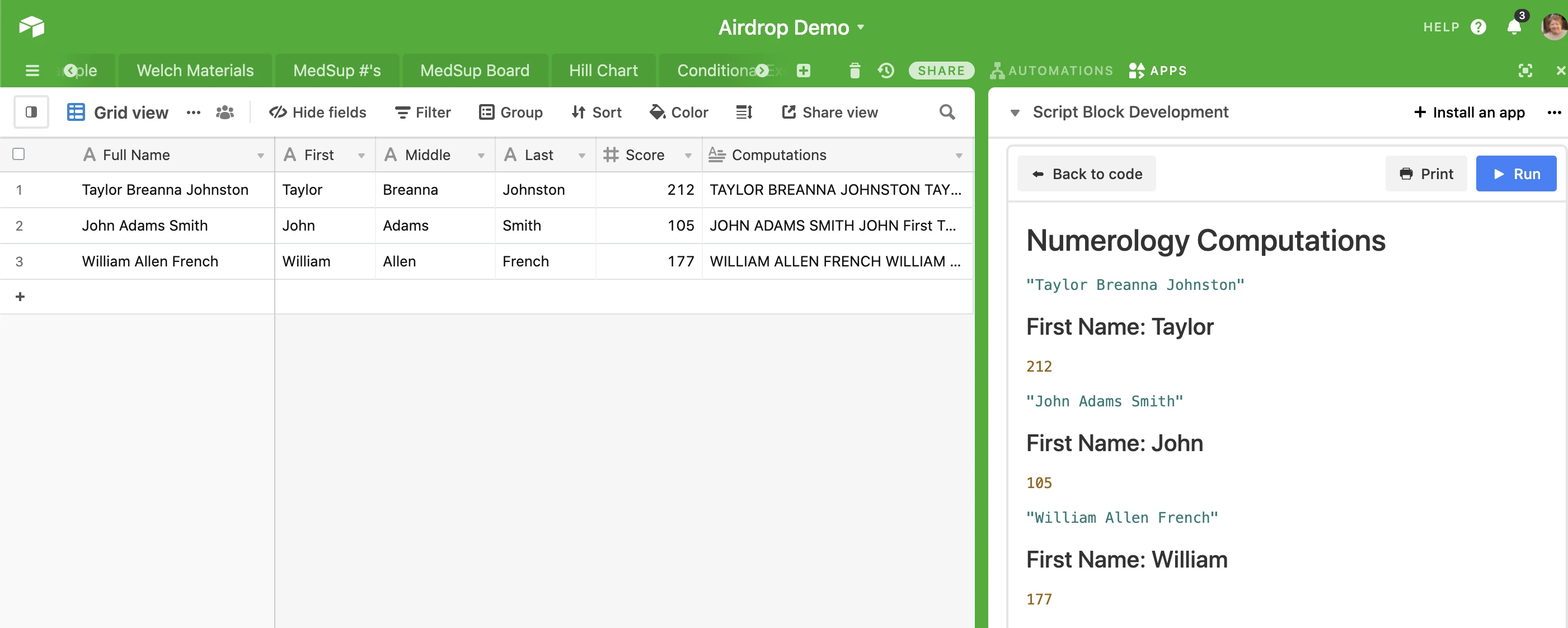Collapse the Script Block Development section
Screen dimensions: 1568x628
pos(1014,113)
